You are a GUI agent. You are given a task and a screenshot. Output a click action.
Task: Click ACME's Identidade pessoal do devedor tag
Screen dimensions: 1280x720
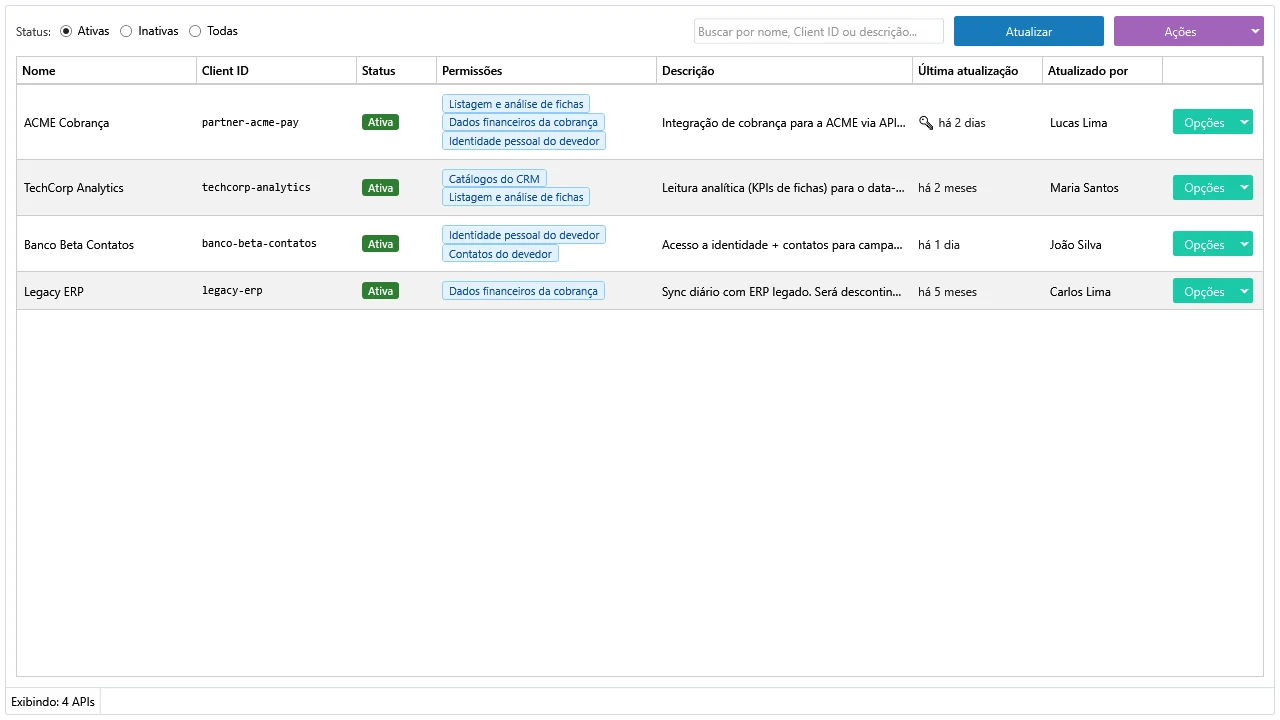524,141
